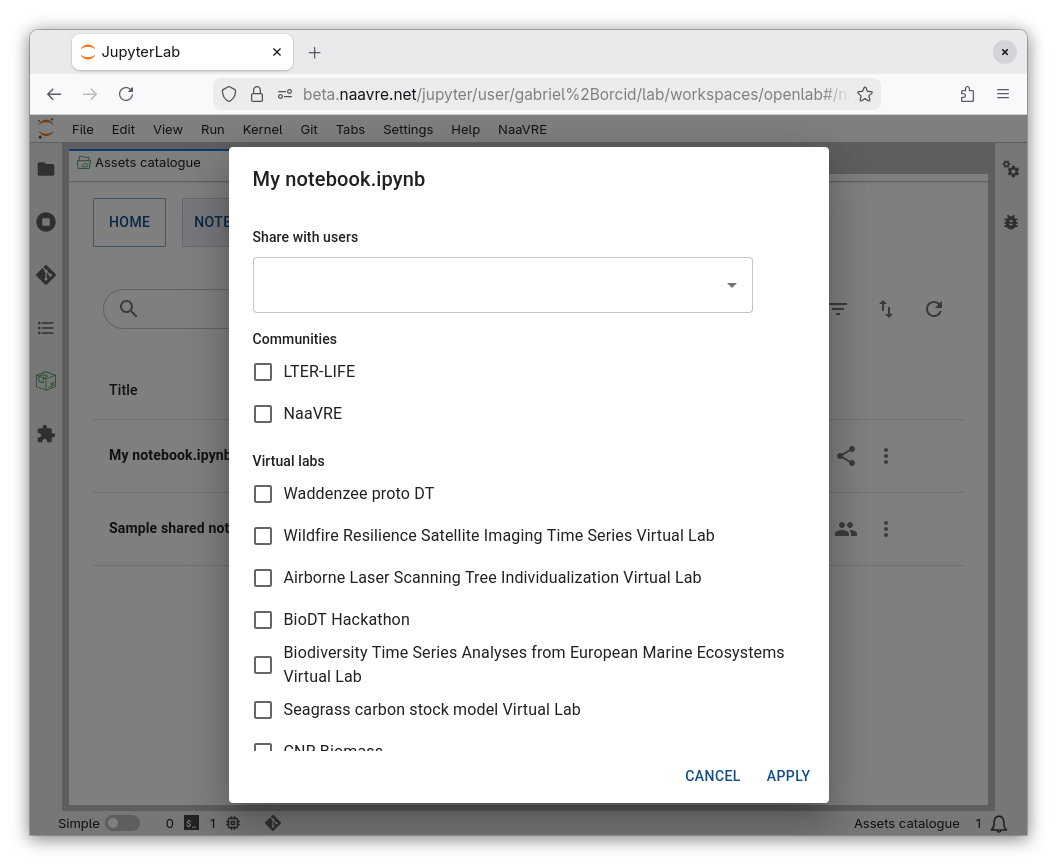
Task: Click the Cancel button in dialog
Action: [x=712, y=776]
